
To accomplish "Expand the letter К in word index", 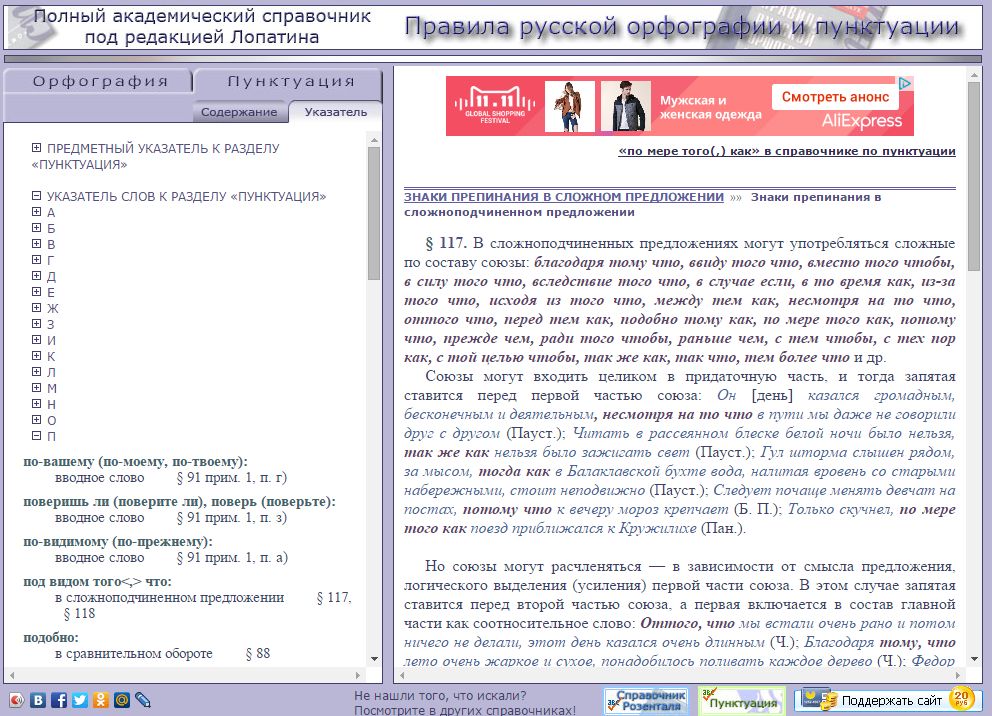I will point(37,356).
